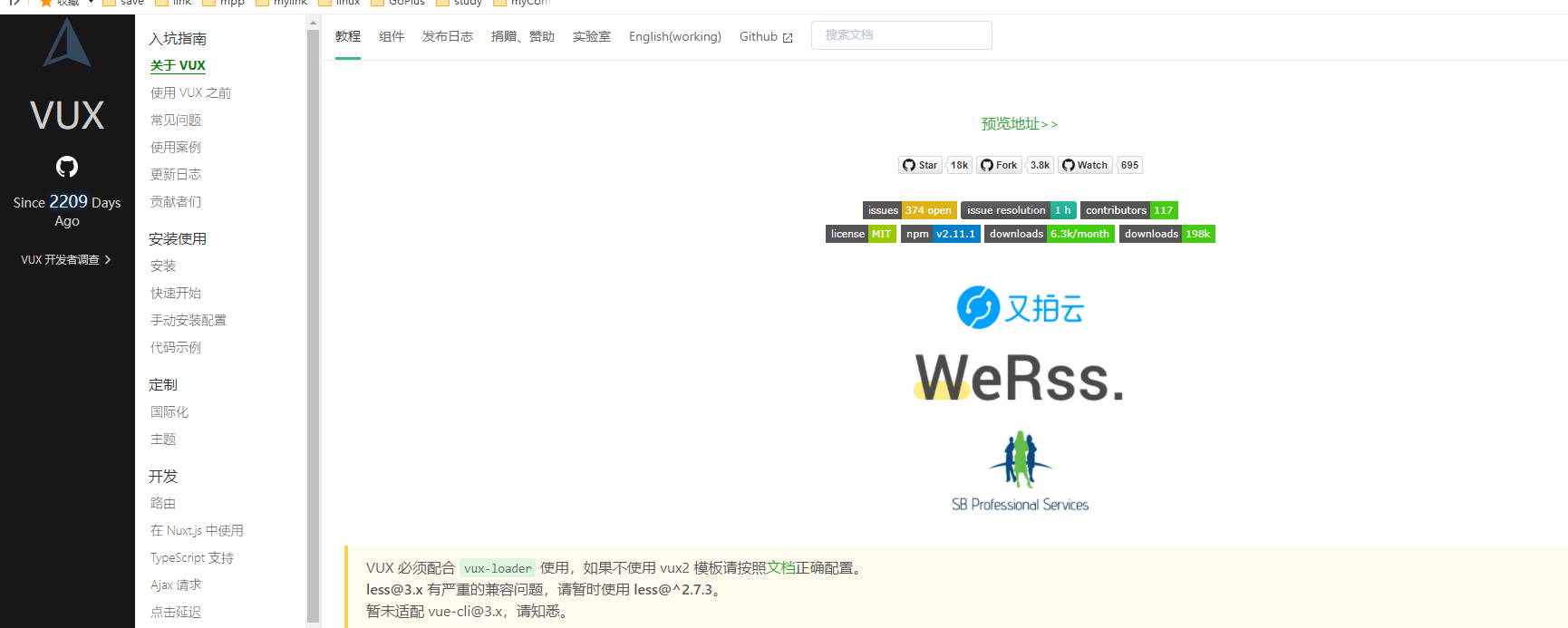Click the VUX triangular logo
This screenshot has width=1568, height=628.
tap(67, 43)
